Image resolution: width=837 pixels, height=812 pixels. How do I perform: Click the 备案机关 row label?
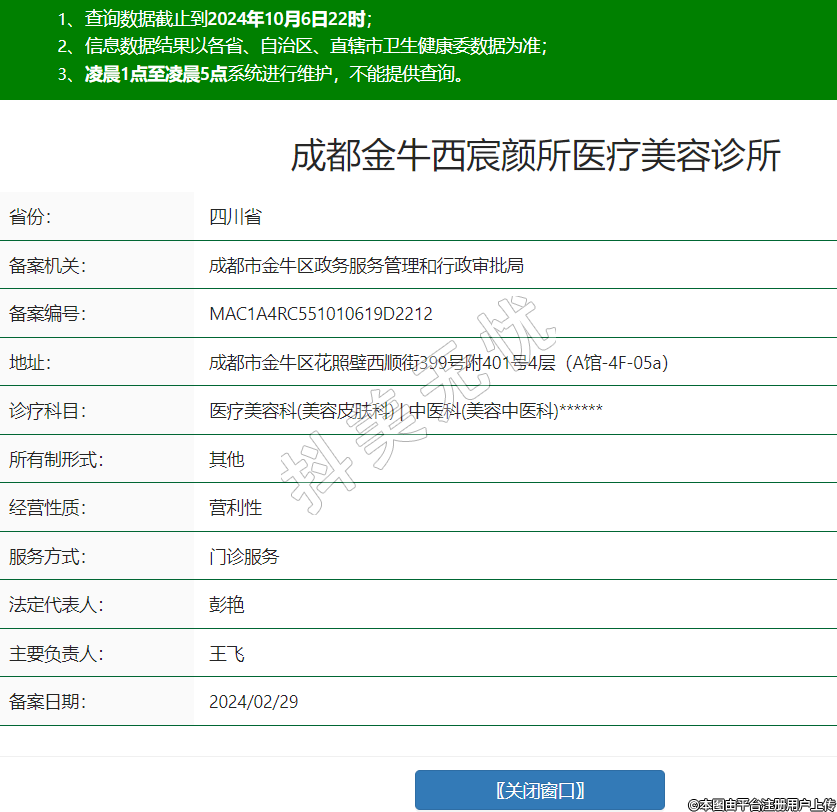[47, 265]
